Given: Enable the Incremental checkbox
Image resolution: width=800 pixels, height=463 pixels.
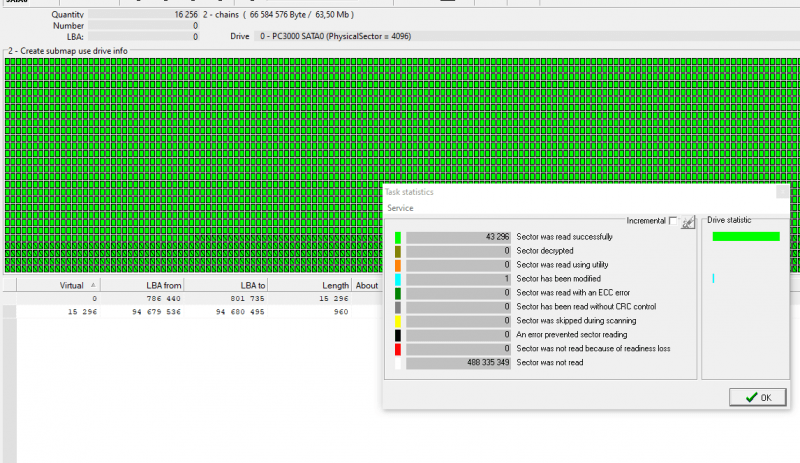Looking at the screenshot, I should 673,221.
